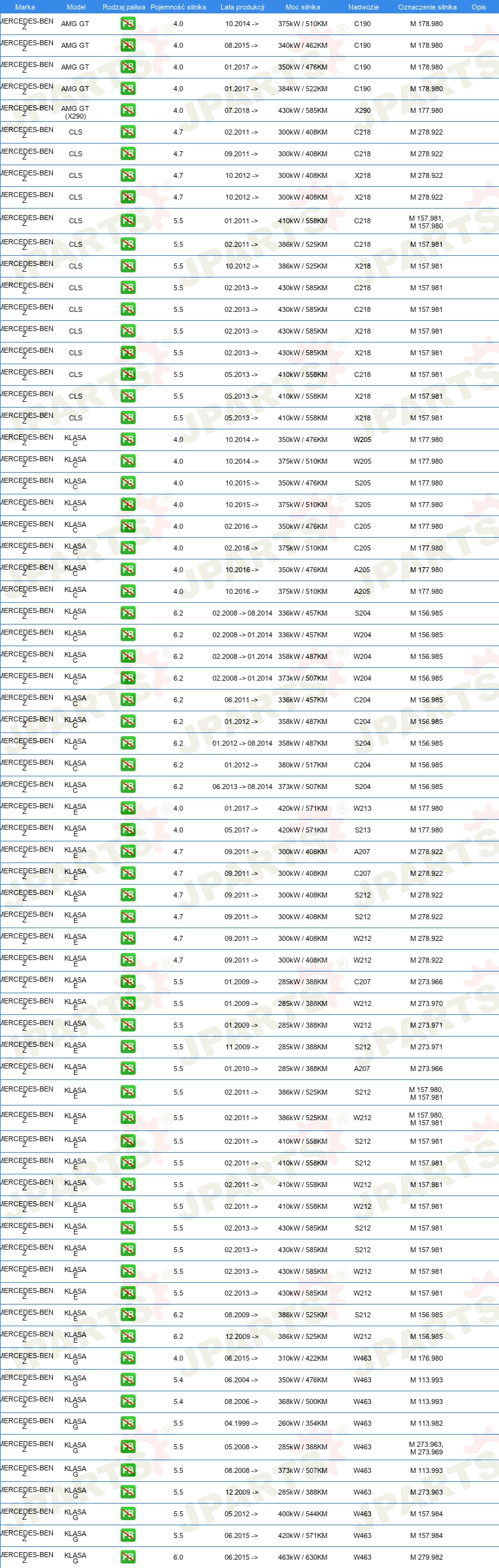Click fuel icon for Klasa E W213 row

point(128,808)
